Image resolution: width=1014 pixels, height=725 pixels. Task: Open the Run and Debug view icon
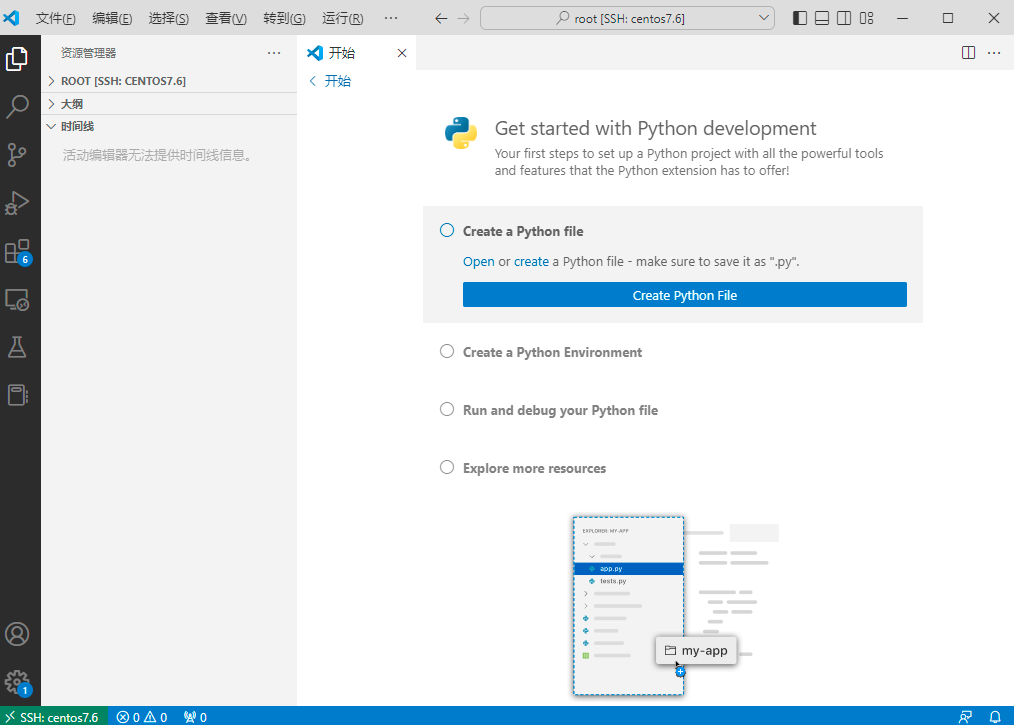[17, 203]
